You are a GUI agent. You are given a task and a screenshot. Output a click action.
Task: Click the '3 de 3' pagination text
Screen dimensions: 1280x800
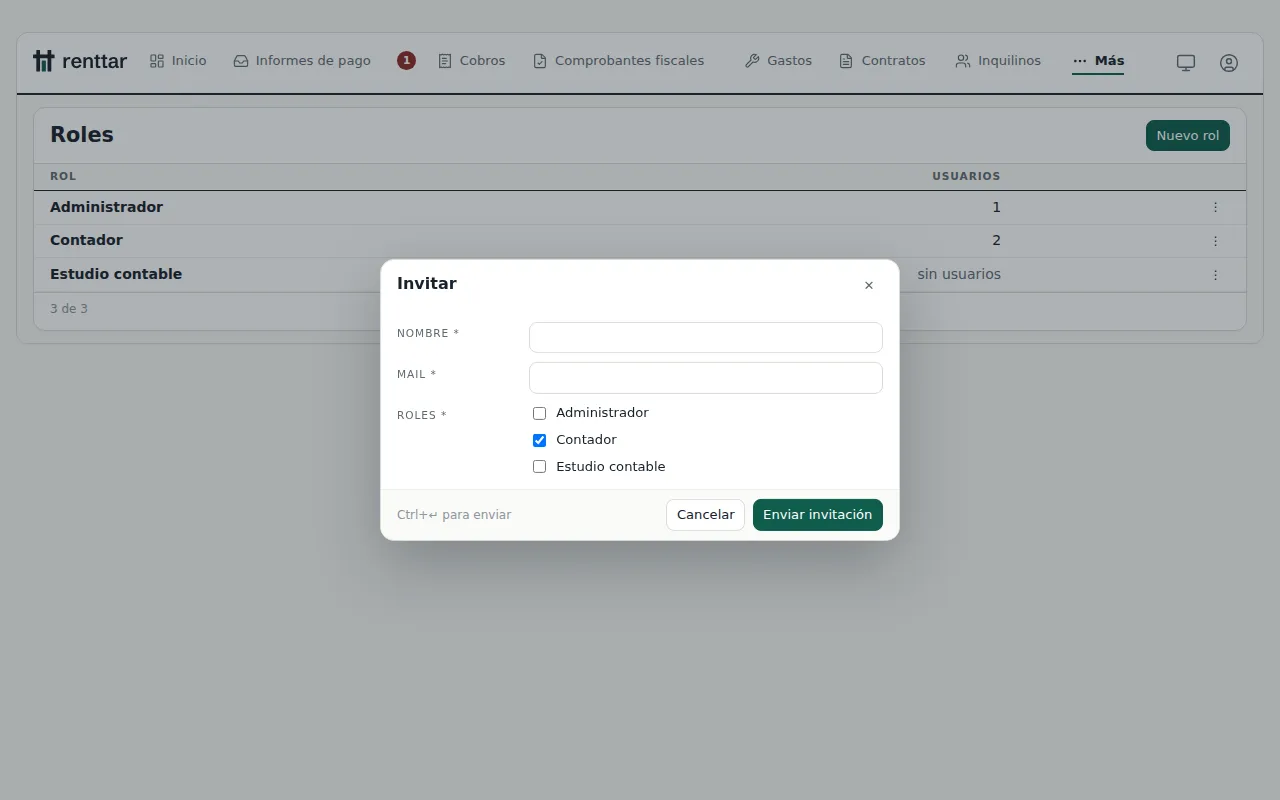click(69, 309)
